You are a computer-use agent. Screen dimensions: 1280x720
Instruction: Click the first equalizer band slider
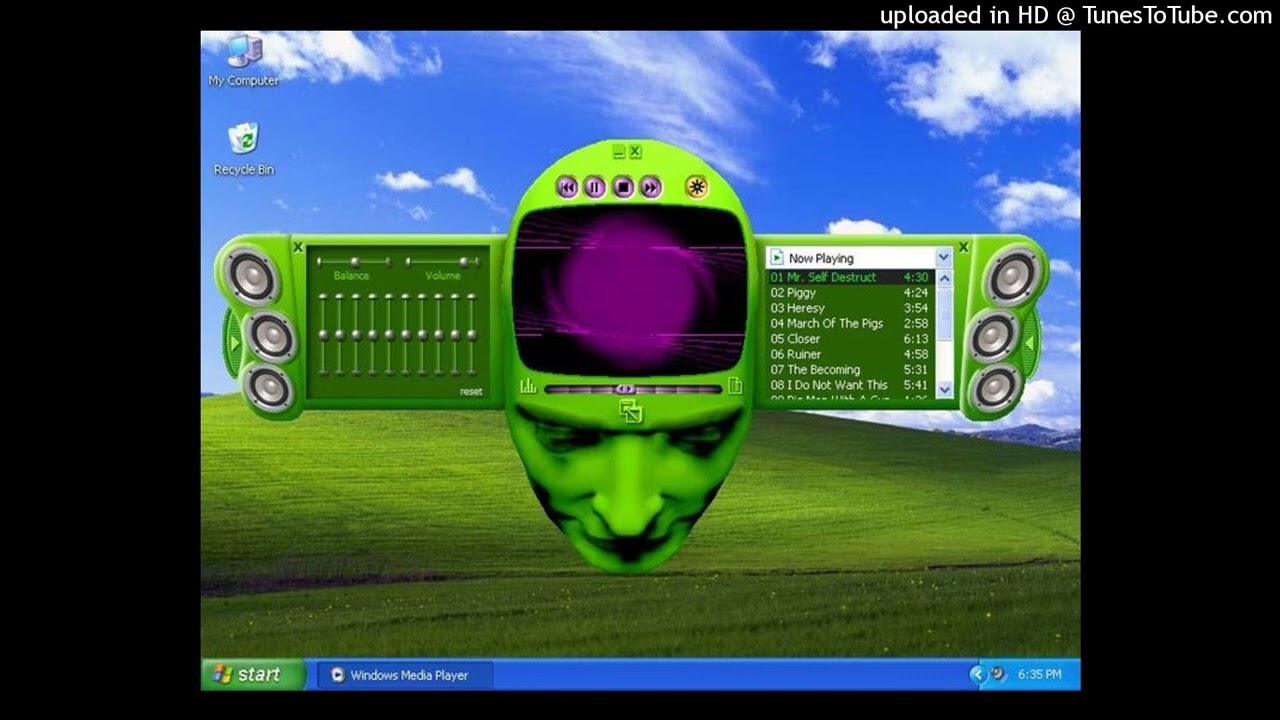click(x=322, y=335)
